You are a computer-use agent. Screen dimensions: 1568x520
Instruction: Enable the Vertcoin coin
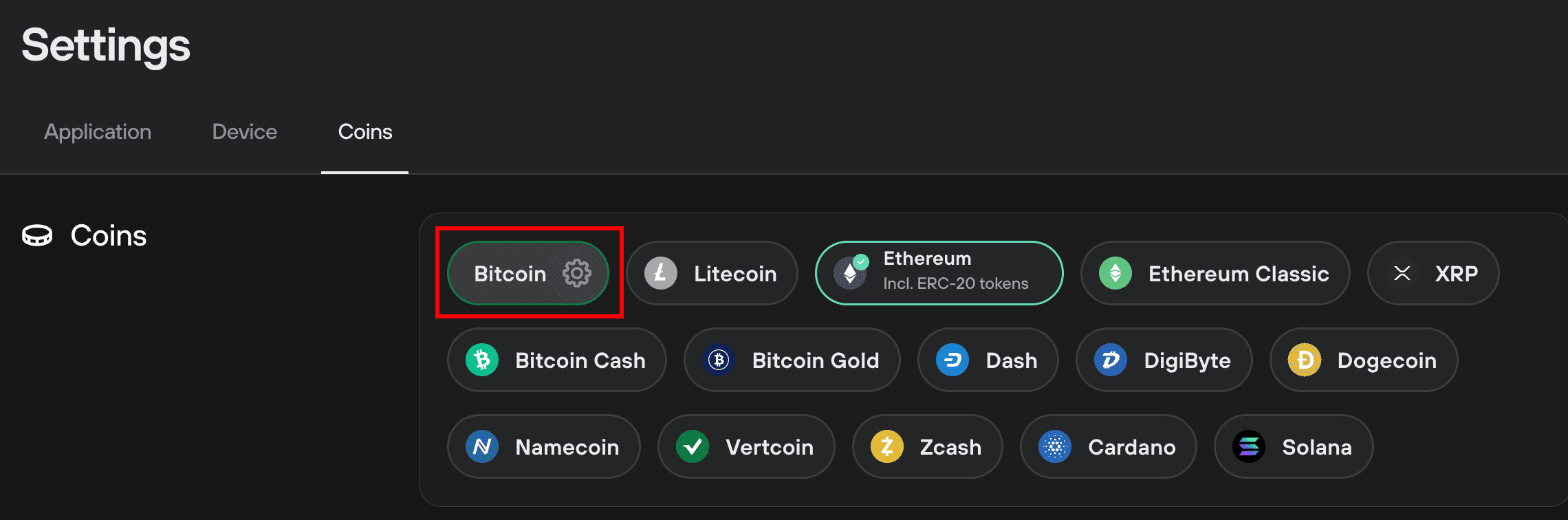[x=746, y=446]
